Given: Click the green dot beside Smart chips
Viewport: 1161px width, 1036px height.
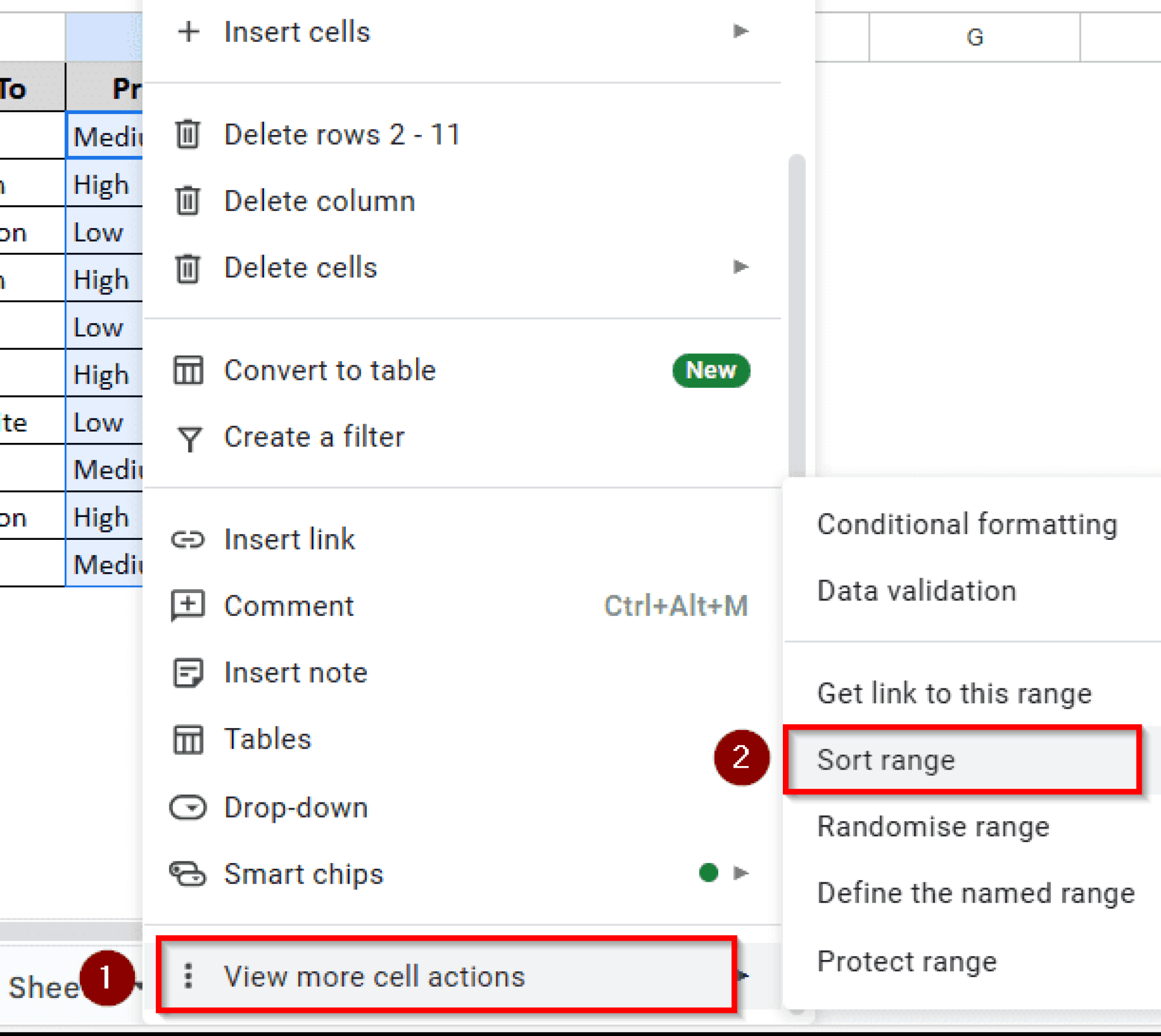Looking at the screenshot, I should click(708, 873).
